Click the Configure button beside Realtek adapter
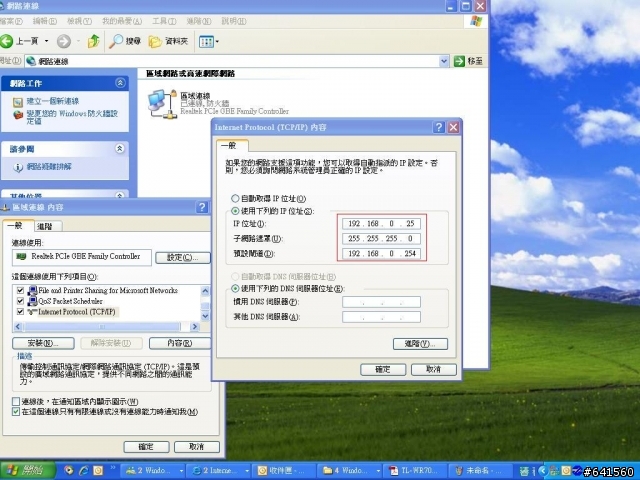The width and height of the screenshot is (640, 480). tap(182, 258)
